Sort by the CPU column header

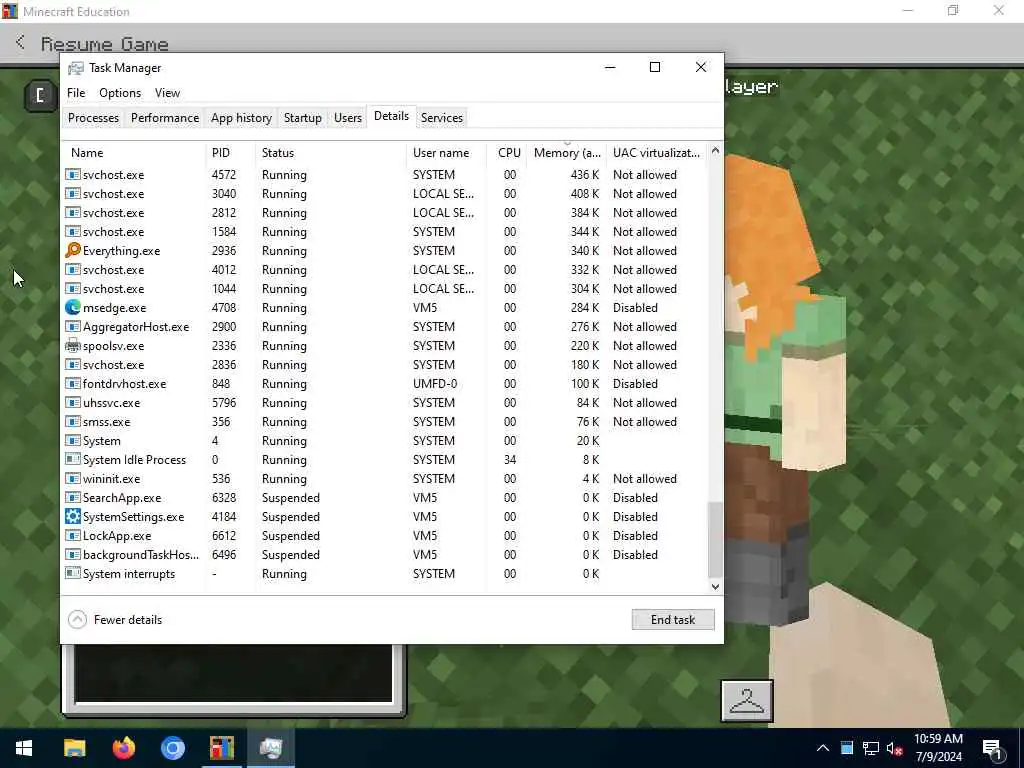(x=507, y=153)
